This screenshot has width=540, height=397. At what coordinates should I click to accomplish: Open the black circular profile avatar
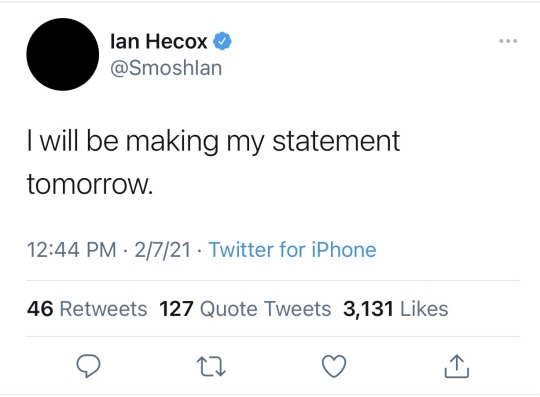point(63,54)
